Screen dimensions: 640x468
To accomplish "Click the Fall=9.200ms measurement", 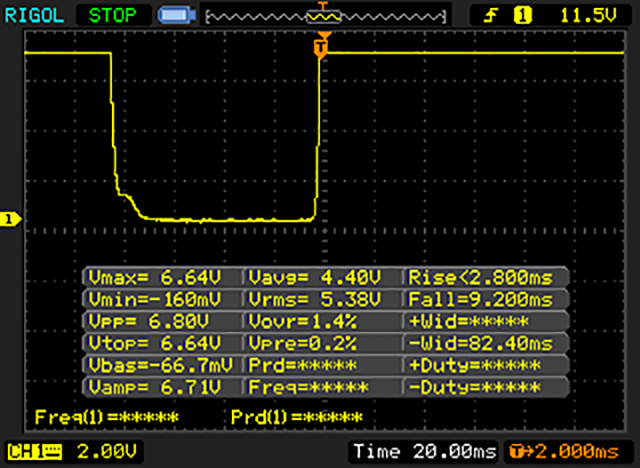I will click(x=481, y=300).
